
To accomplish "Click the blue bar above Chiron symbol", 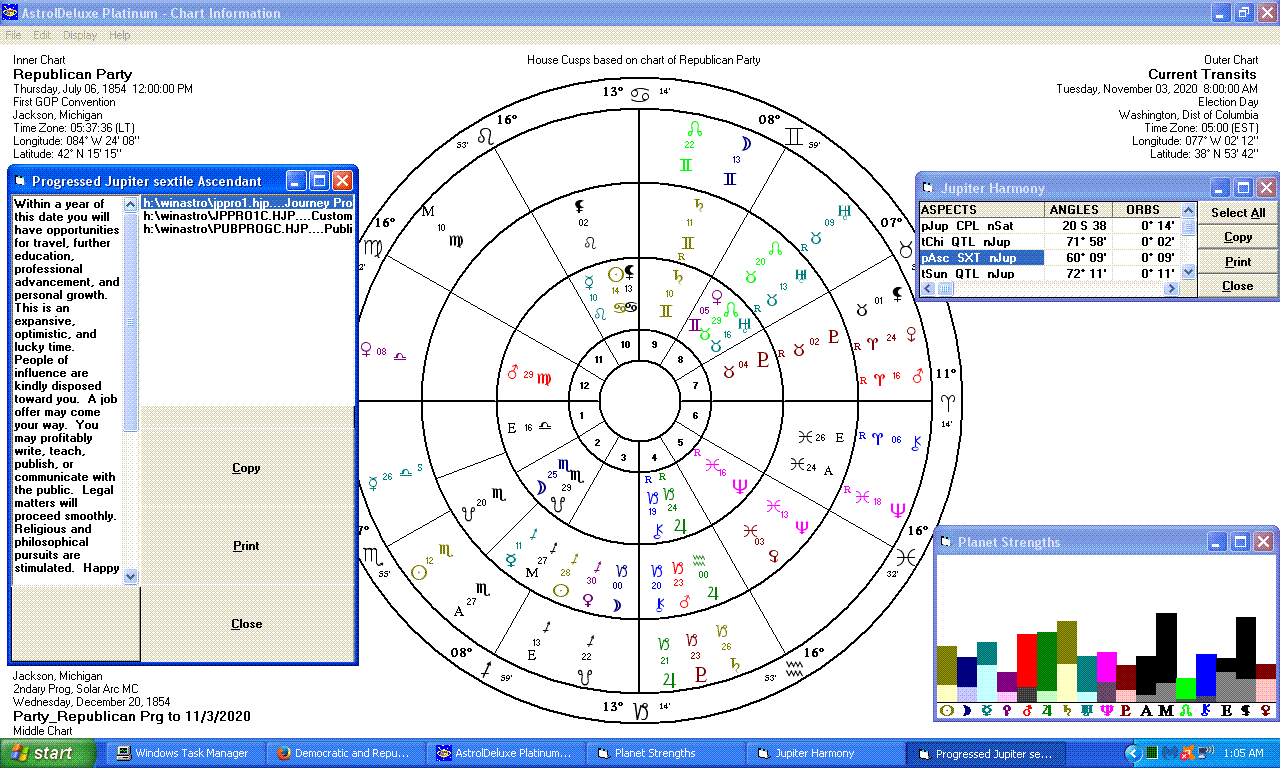I will point(1206,677).
